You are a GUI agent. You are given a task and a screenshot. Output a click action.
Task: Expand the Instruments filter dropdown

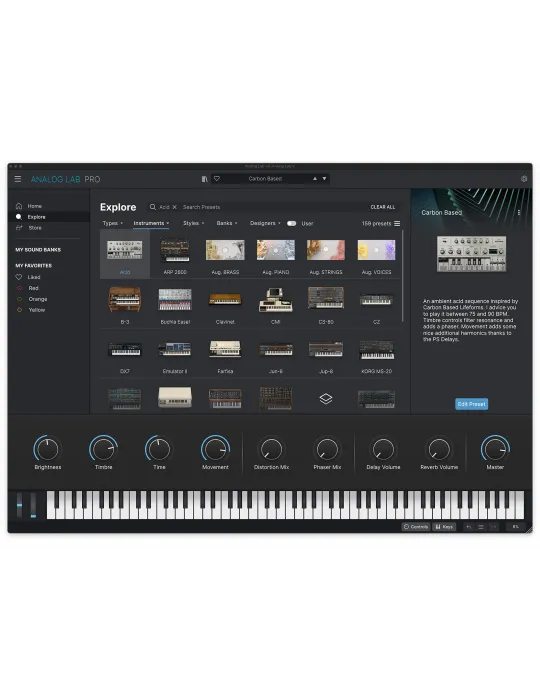click(151, 223)
